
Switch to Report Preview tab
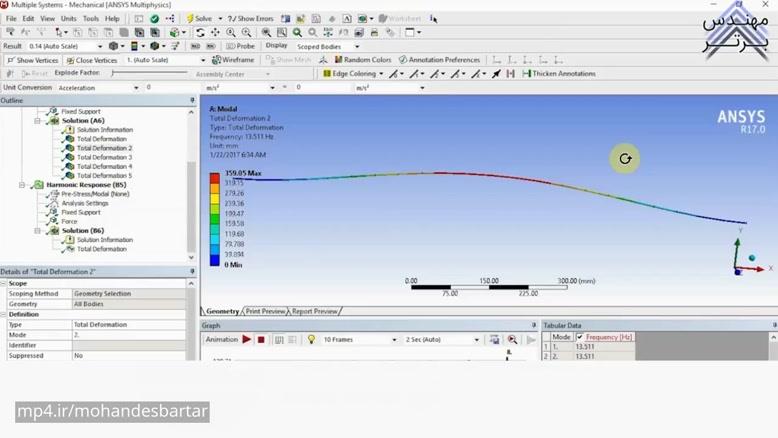click(x=315, y=311)
